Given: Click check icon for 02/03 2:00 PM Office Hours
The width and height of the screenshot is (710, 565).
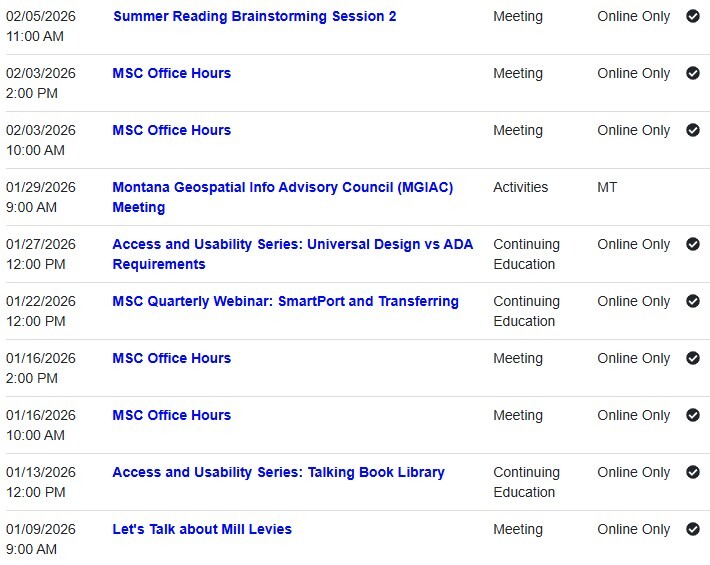Looking at the screenshot, I should click(692, 73).
